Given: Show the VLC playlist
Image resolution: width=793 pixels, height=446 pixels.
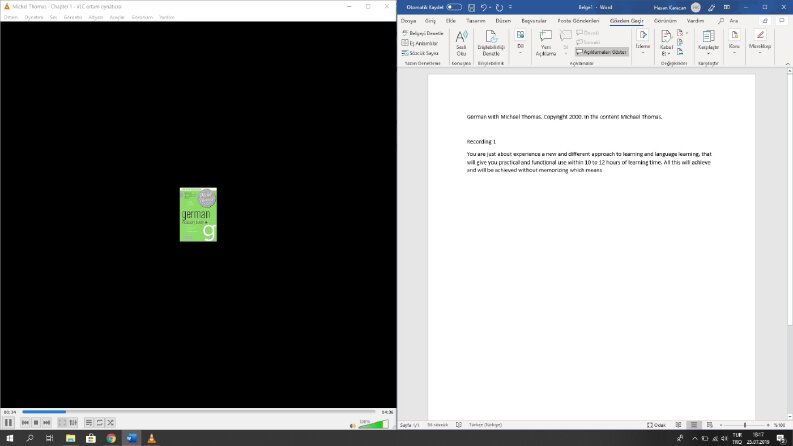Looking at the screenshot, I should (x=89, y=422).
